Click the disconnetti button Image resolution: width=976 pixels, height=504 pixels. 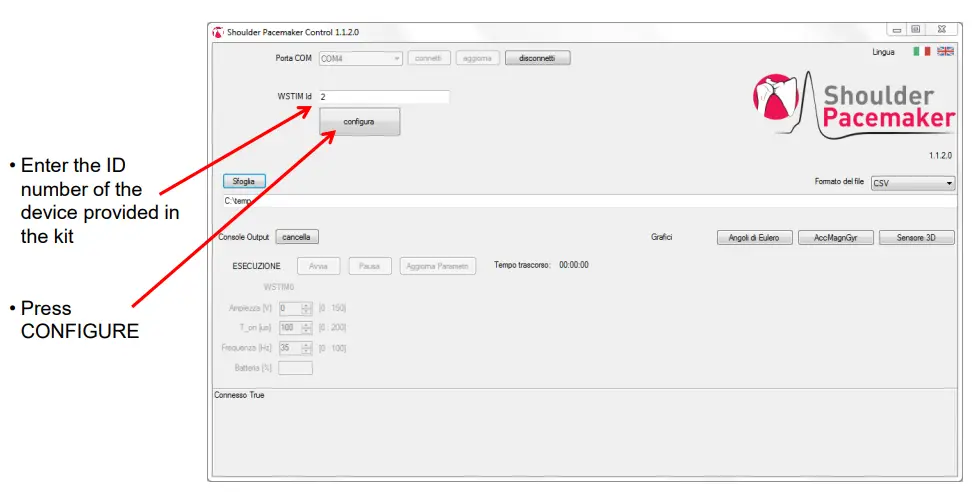point(537,58)
